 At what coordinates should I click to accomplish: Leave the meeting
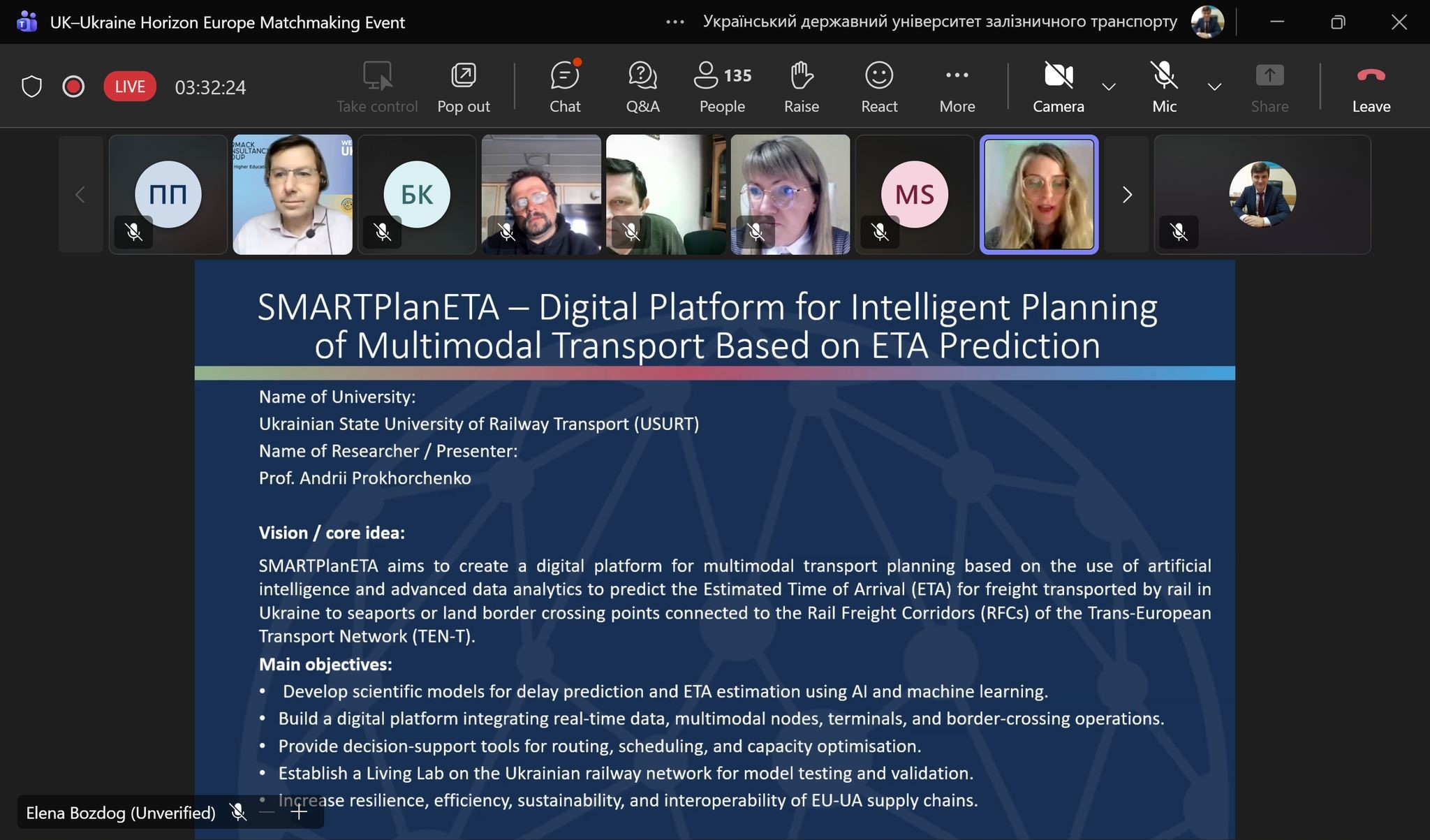(1371, 87)
